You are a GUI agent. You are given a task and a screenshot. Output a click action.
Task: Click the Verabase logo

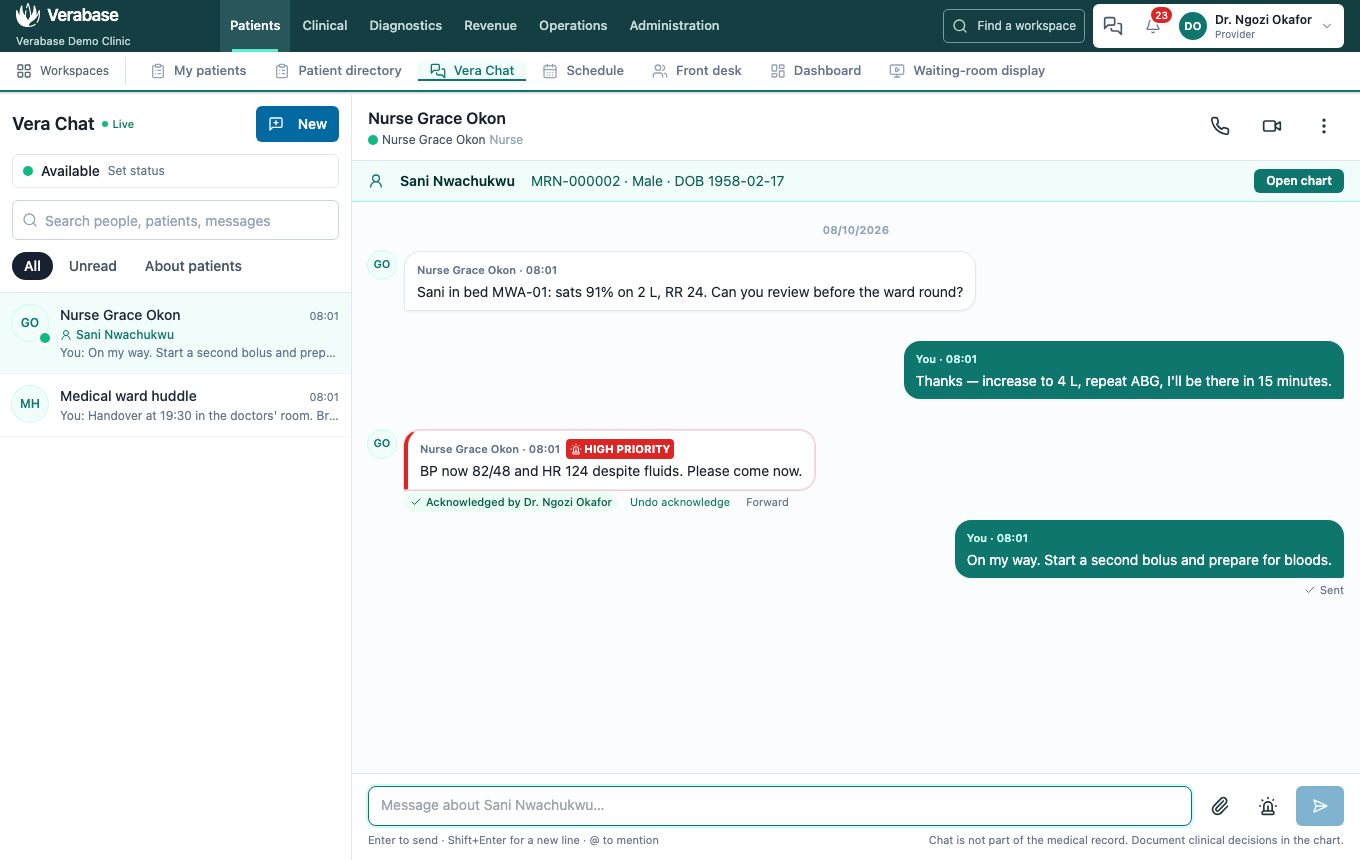68,16
